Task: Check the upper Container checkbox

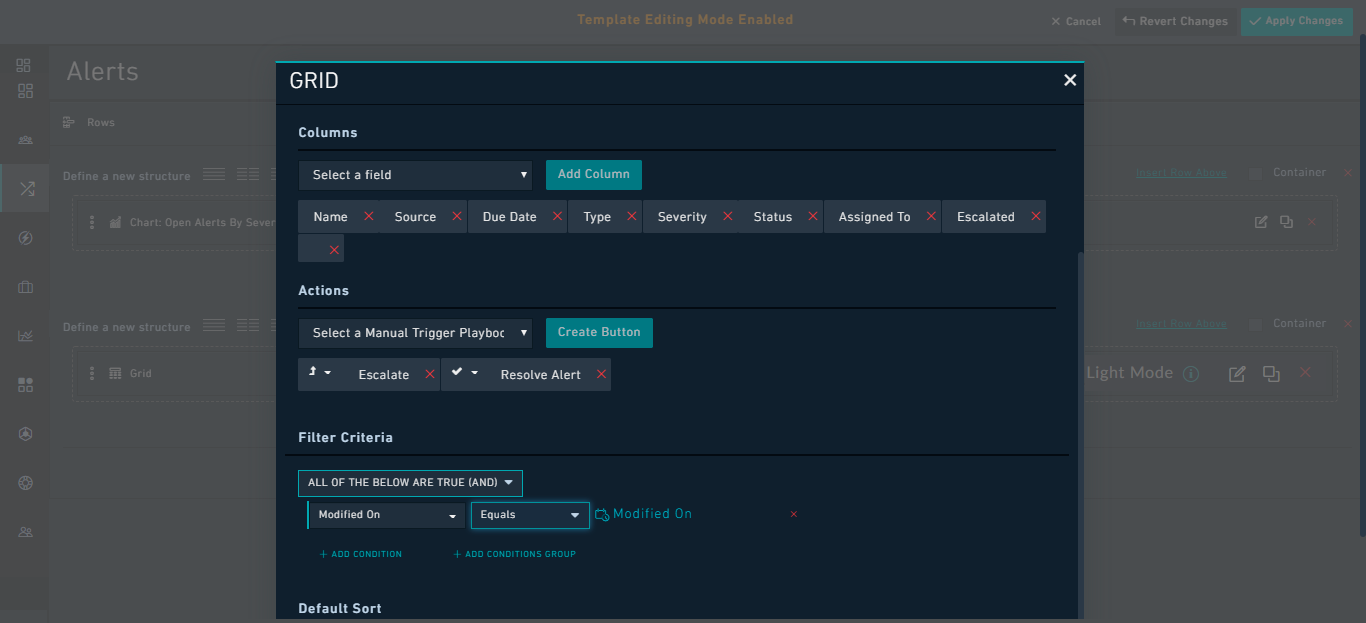Action: pyautogui.click(x=1254, y=171)
